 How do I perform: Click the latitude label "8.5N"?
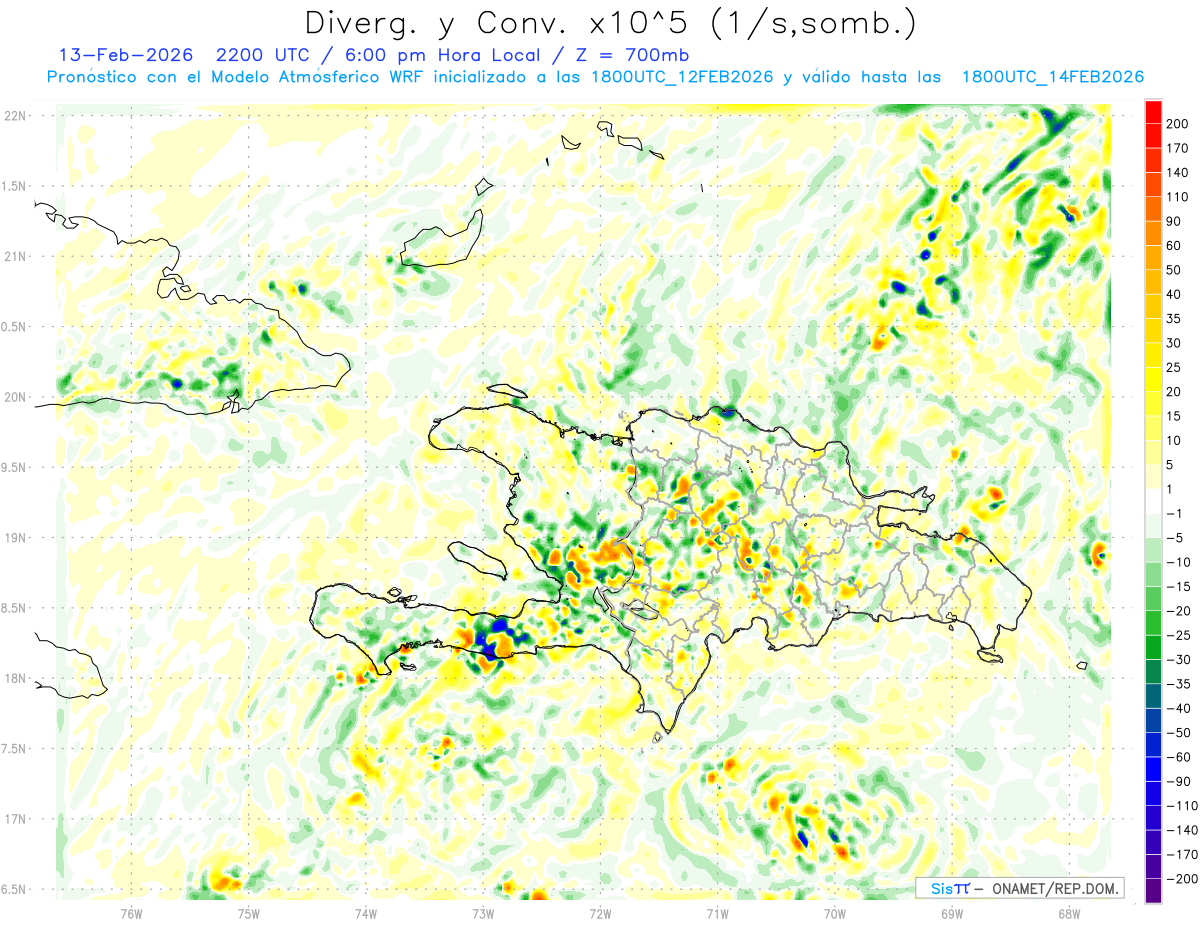click(x=13, y=609)
